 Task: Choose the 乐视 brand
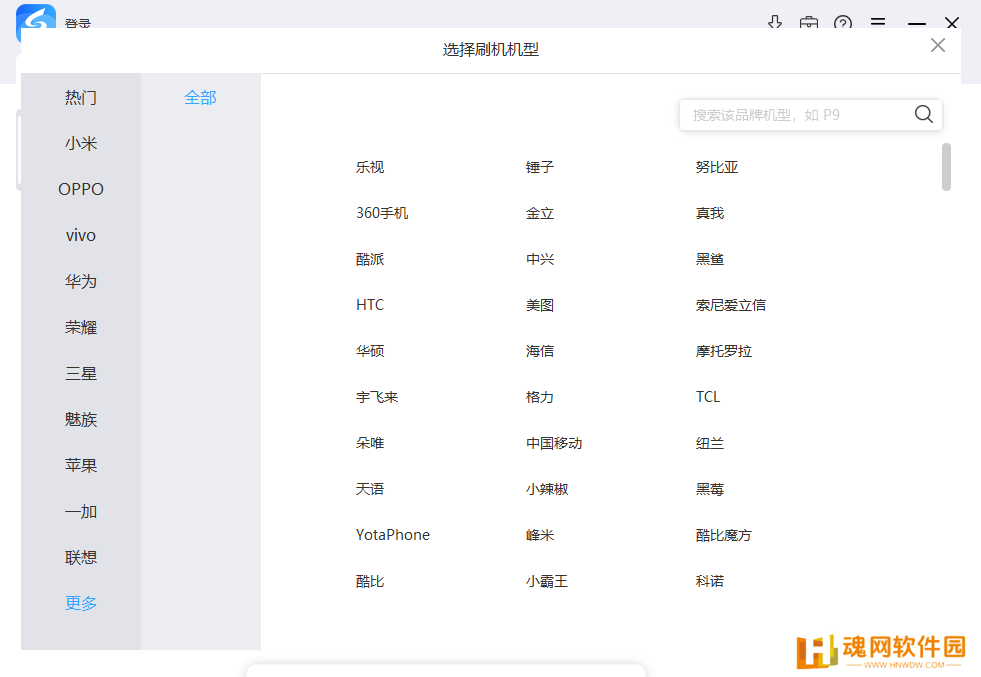pos(370,167)
